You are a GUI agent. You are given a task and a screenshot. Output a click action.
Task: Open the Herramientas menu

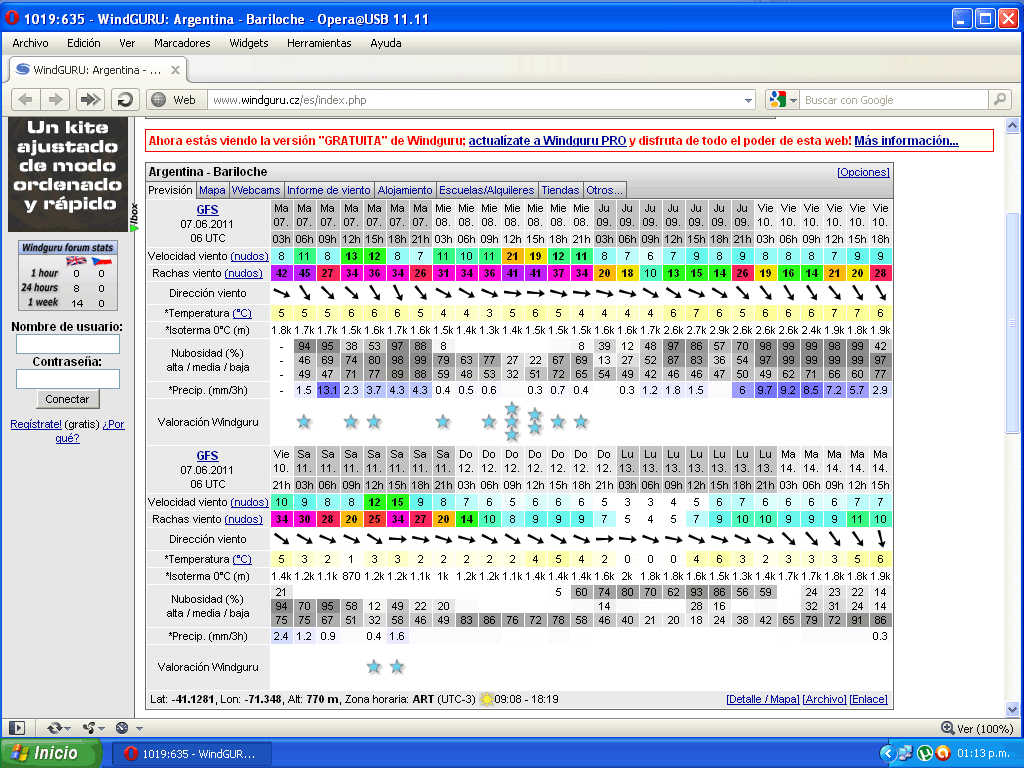[x=319, y=43]
